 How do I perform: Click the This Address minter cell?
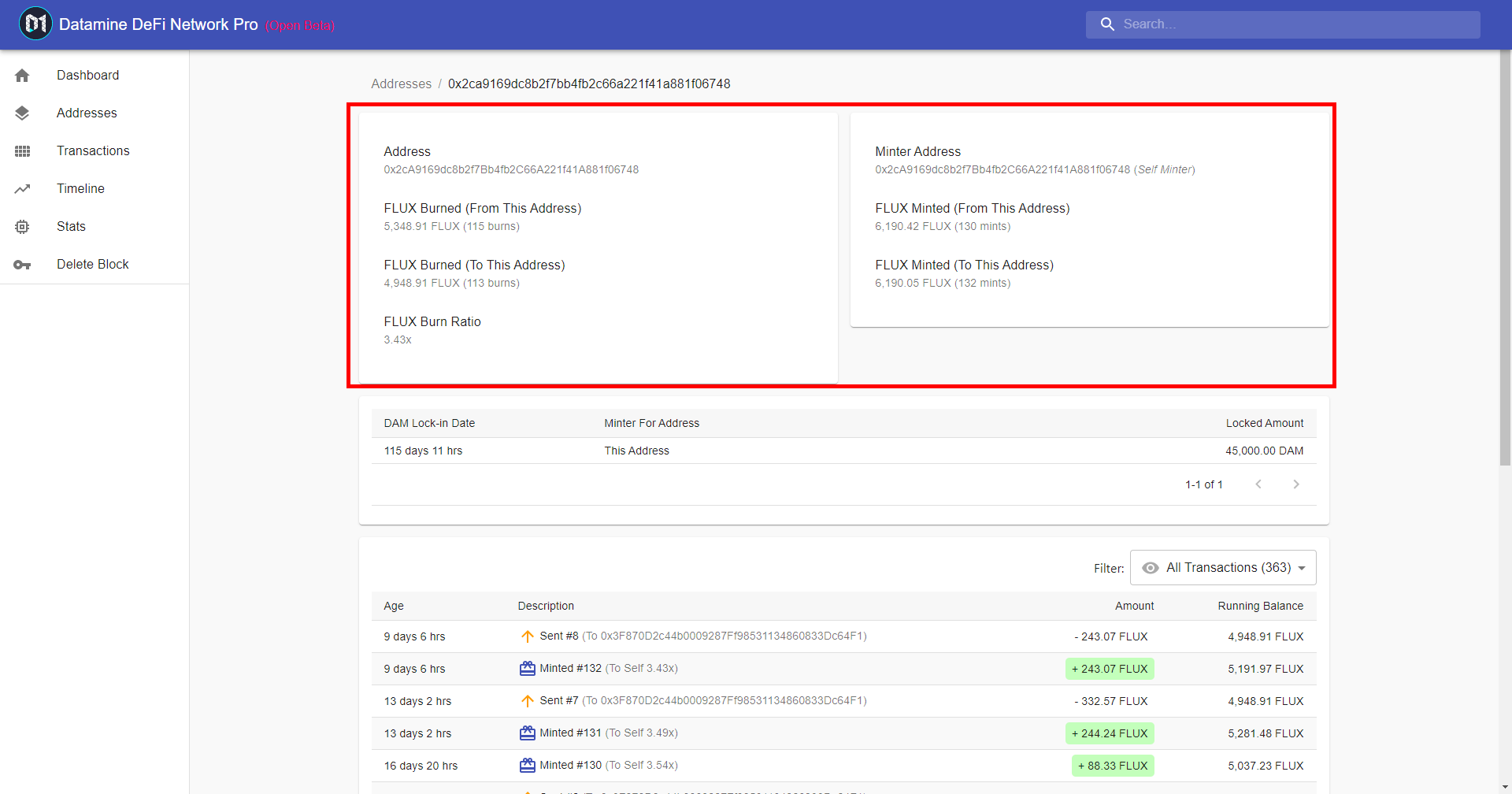tap(637, 451)
